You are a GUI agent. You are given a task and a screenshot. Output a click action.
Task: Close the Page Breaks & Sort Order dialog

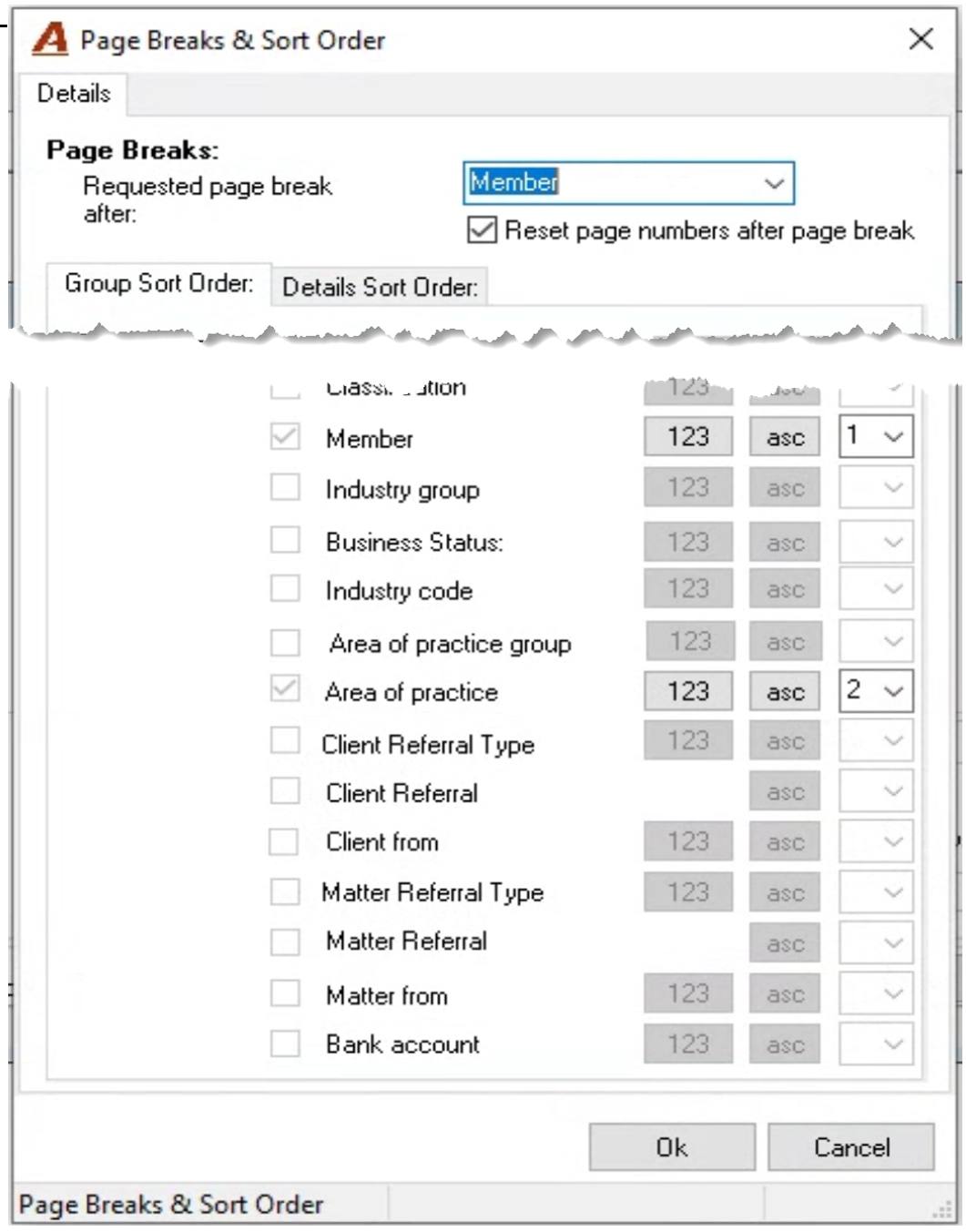coord(921,39)
